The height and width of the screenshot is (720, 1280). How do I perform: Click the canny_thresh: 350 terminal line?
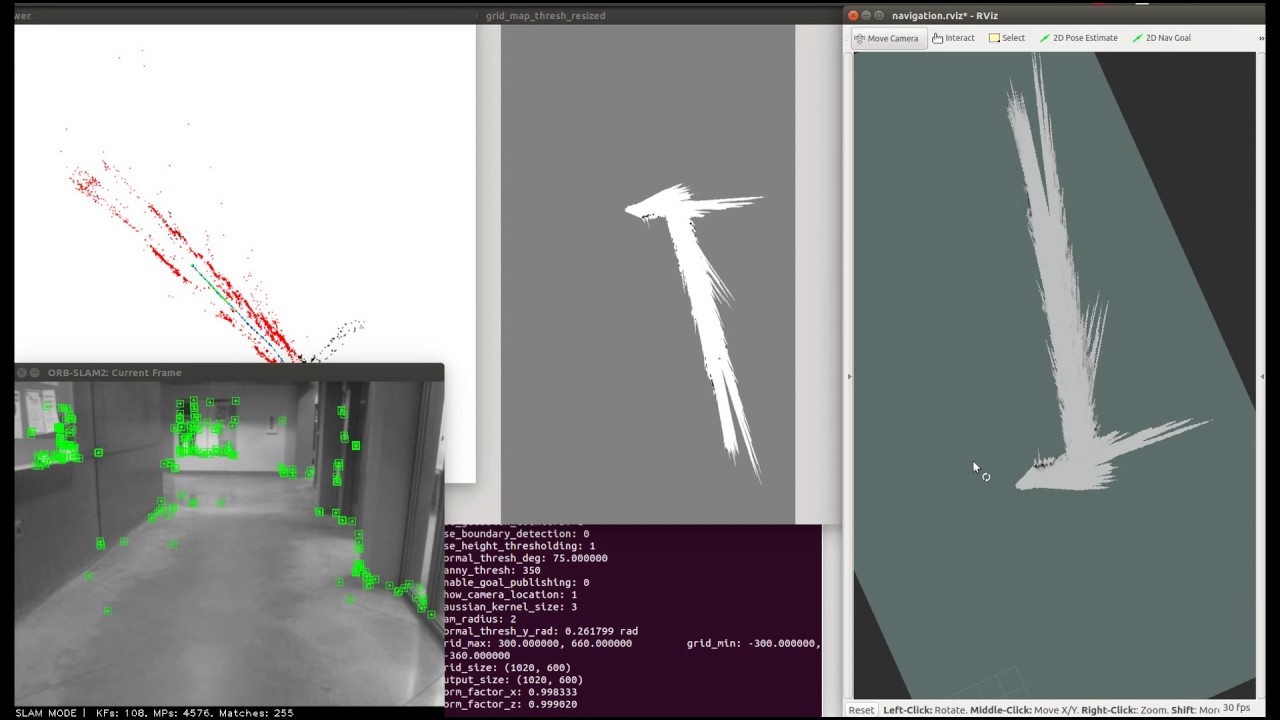493,570
